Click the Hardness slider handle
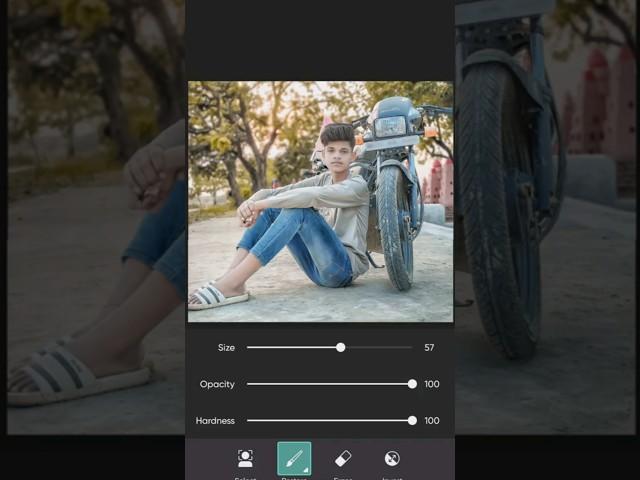 point(412,421)
